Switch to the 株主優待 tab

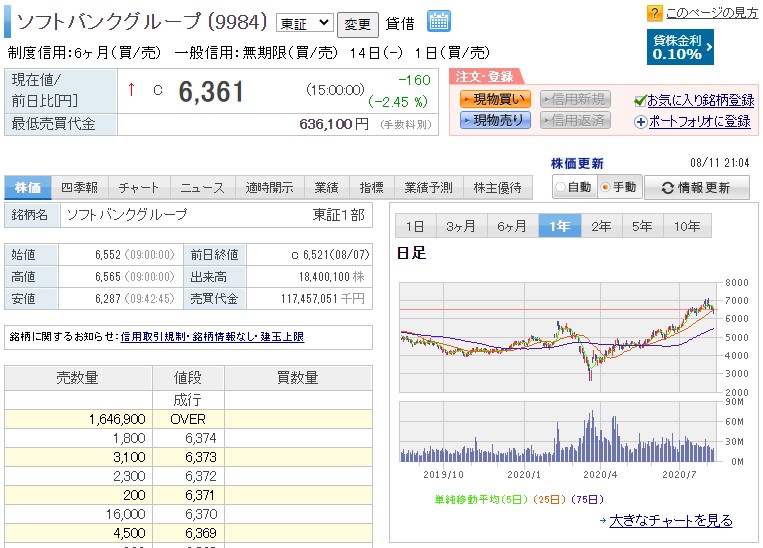497,187
